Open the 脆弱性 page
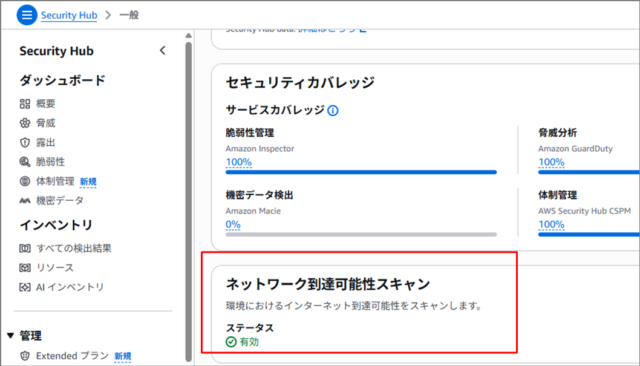The width and height of the screenshot is (640, 366). click(50, 162)
